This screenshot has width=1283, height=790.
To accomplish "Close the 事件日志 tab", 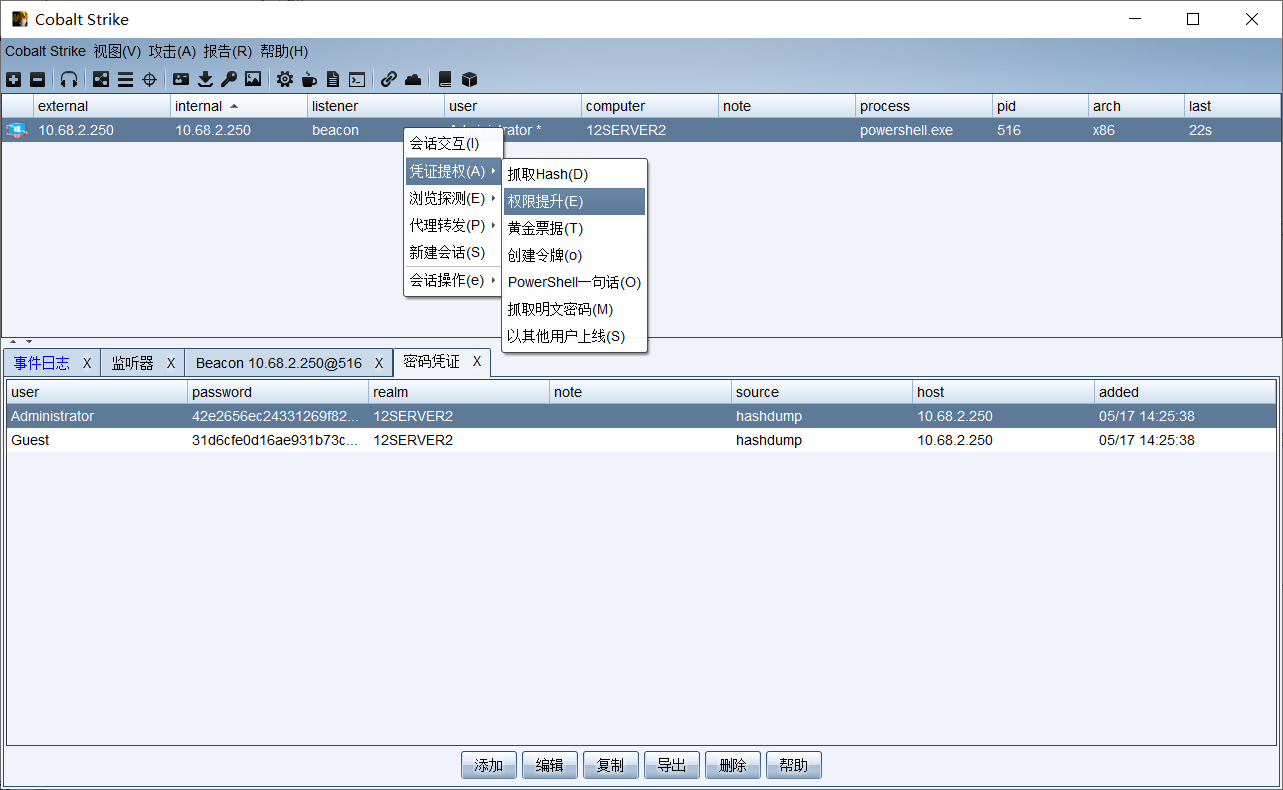I will (87, 363).
